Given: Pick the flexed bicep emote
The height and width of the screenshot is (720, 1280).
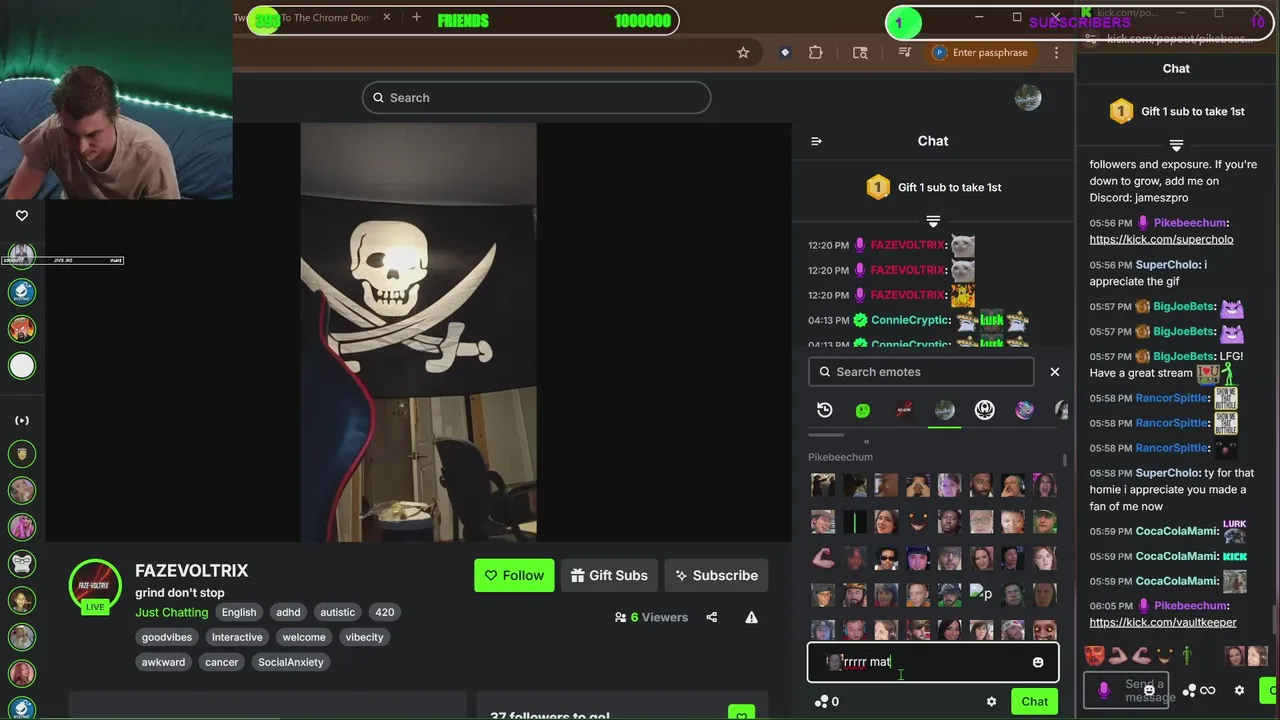Looking at the screenshot, I should (823, 558).
